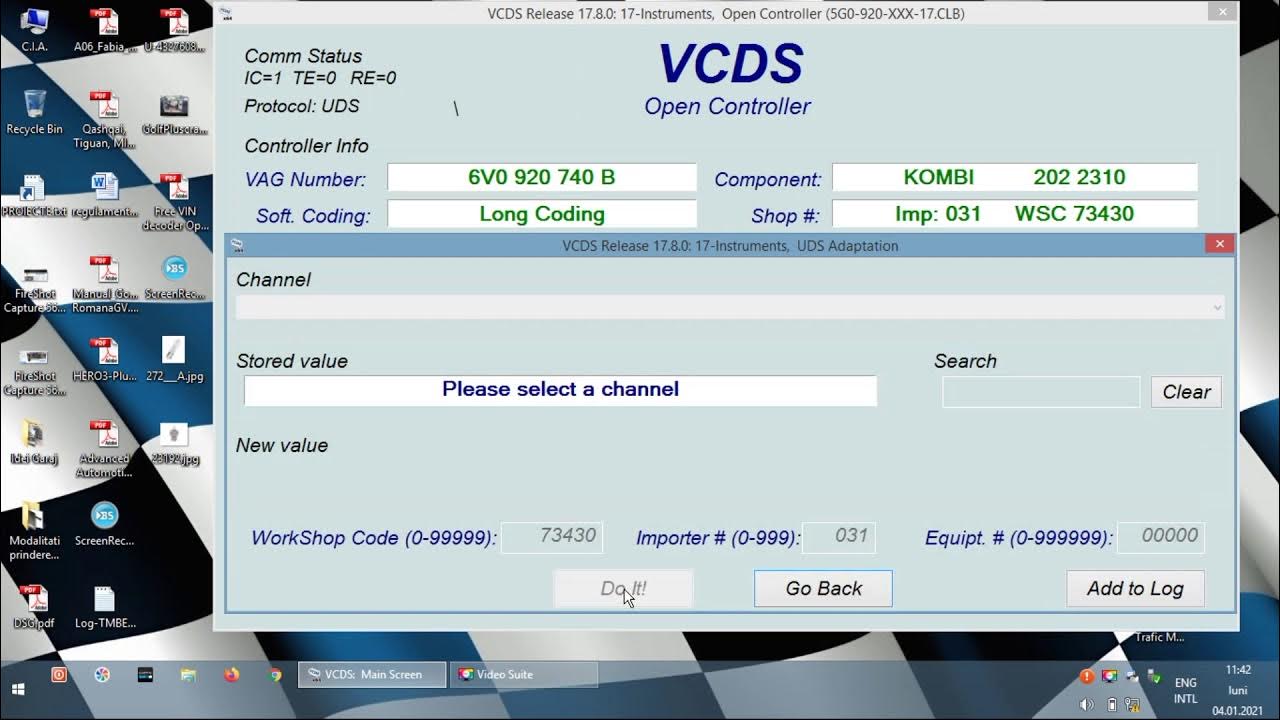Open the Modalitati prindere folder
This screenshot has width=1280, height=720.
34,530
